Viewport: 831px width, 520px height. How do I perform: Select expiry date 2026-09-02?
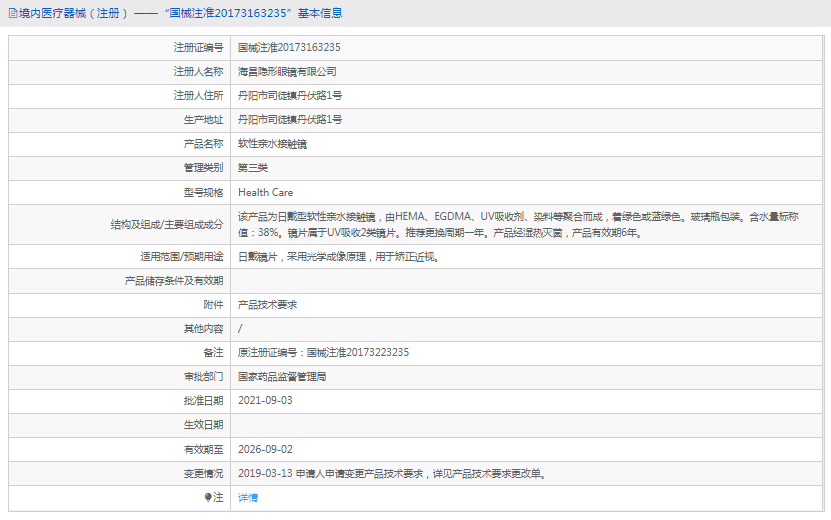click(265, 450)
